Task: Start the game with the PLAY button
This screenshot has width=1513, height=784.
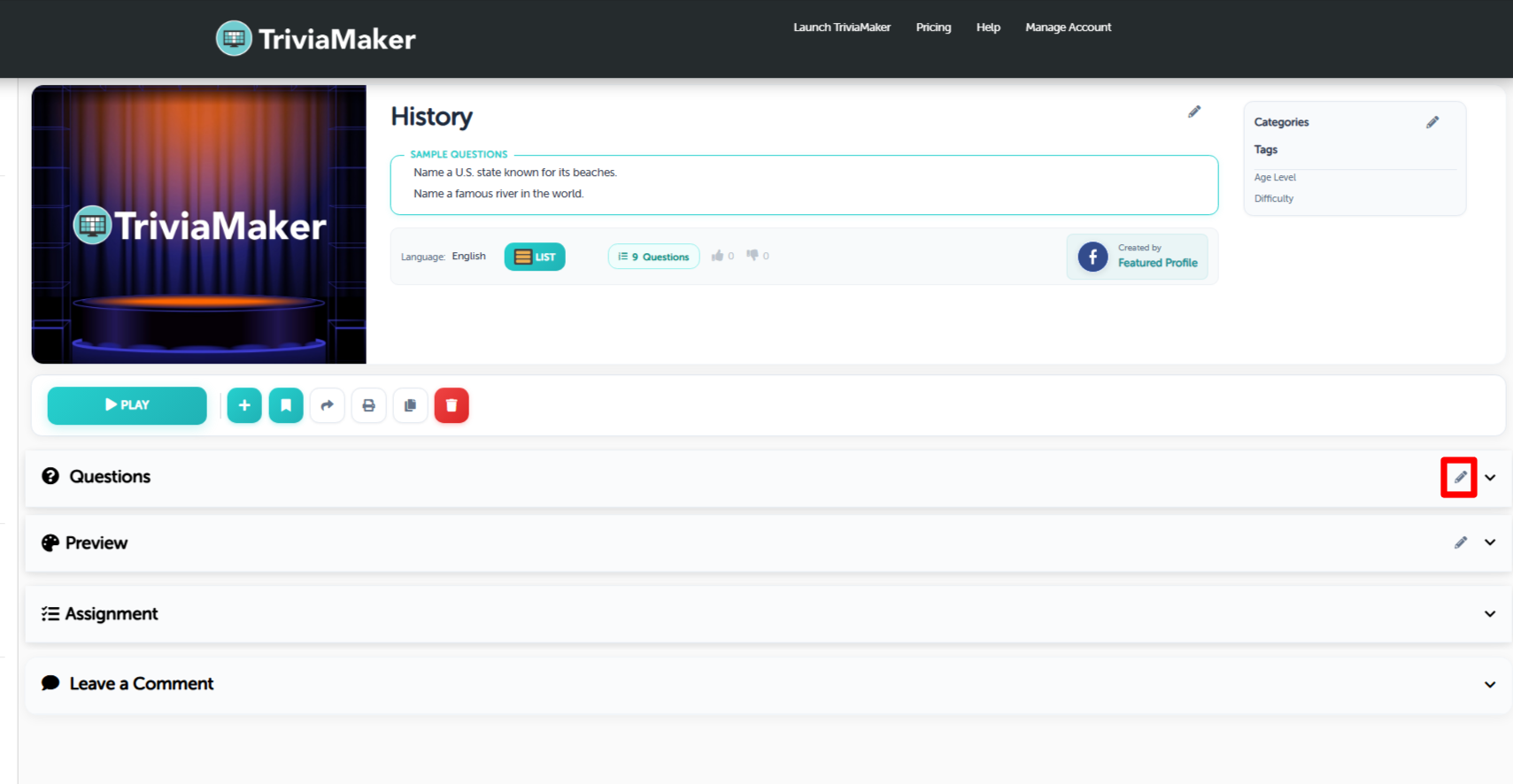Action: click(127, 405)
